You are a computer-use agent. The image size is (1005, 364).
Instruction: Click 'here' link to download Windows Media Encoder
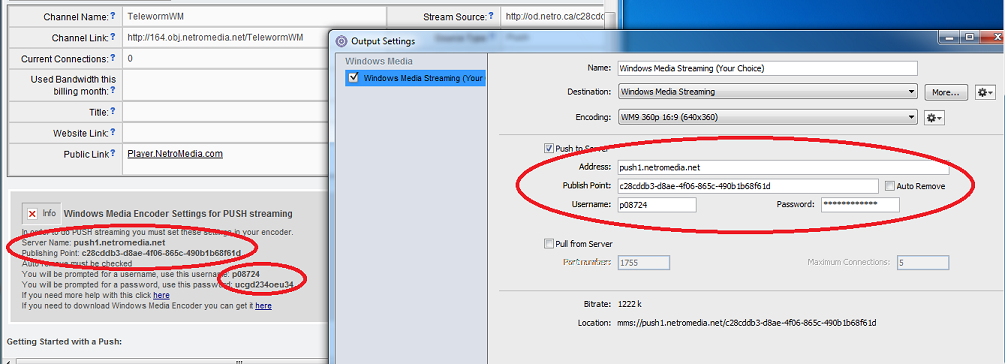click(x=263, y=306)
